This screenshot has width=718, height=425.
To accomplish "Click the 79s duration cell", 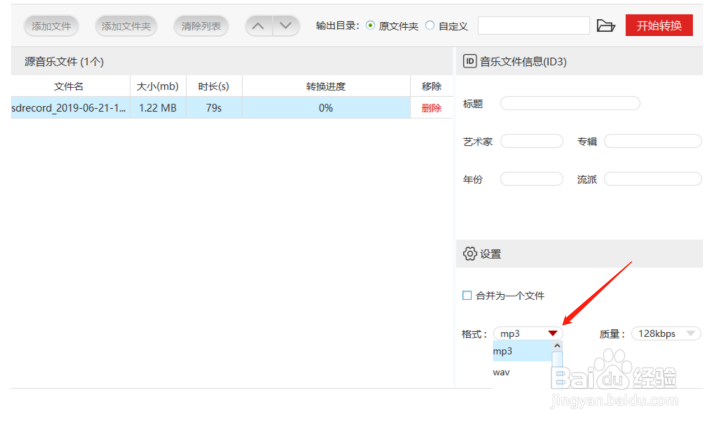I will (x=213, y=108).
